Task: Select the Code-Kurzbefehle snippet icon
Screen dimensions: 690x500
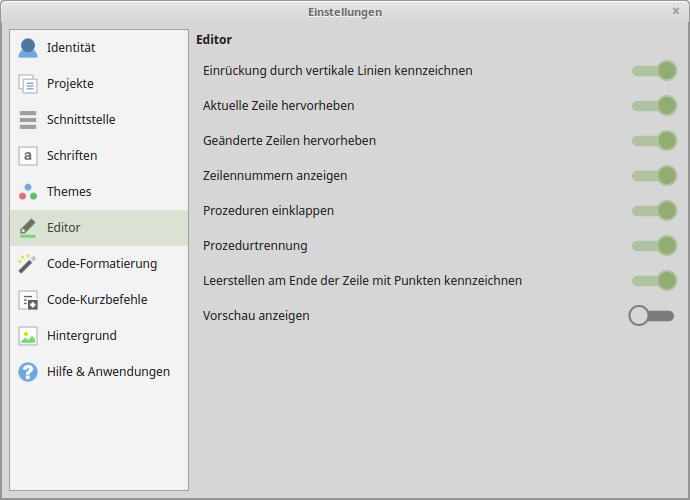Action: [x=28, y=300]
